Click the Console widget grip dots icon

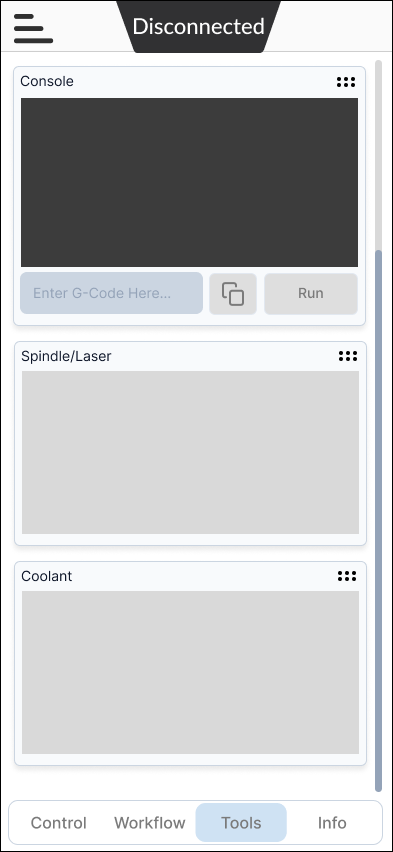(346, 82)
